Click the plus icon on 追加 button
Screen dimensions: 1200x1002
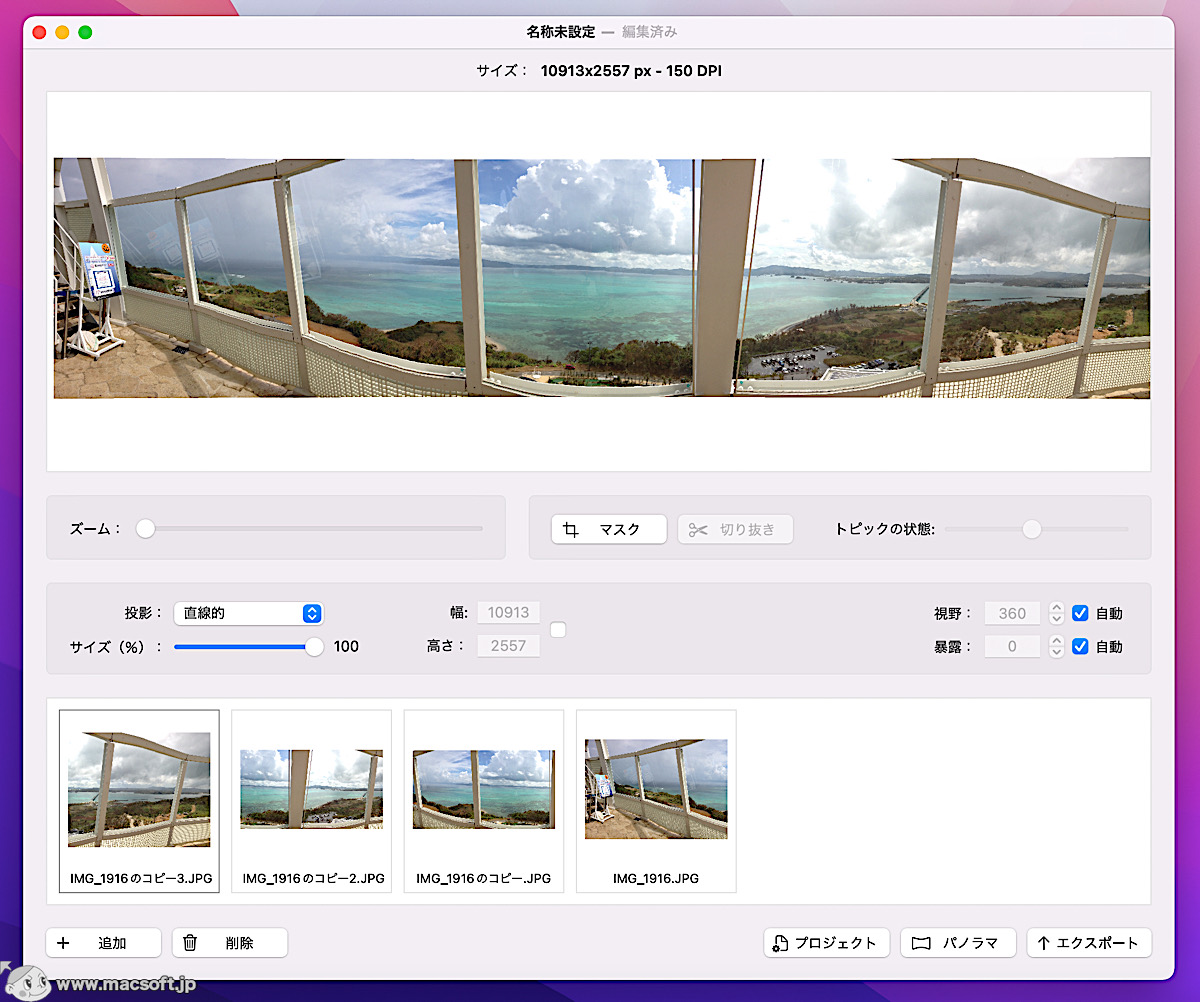[64, 943]
